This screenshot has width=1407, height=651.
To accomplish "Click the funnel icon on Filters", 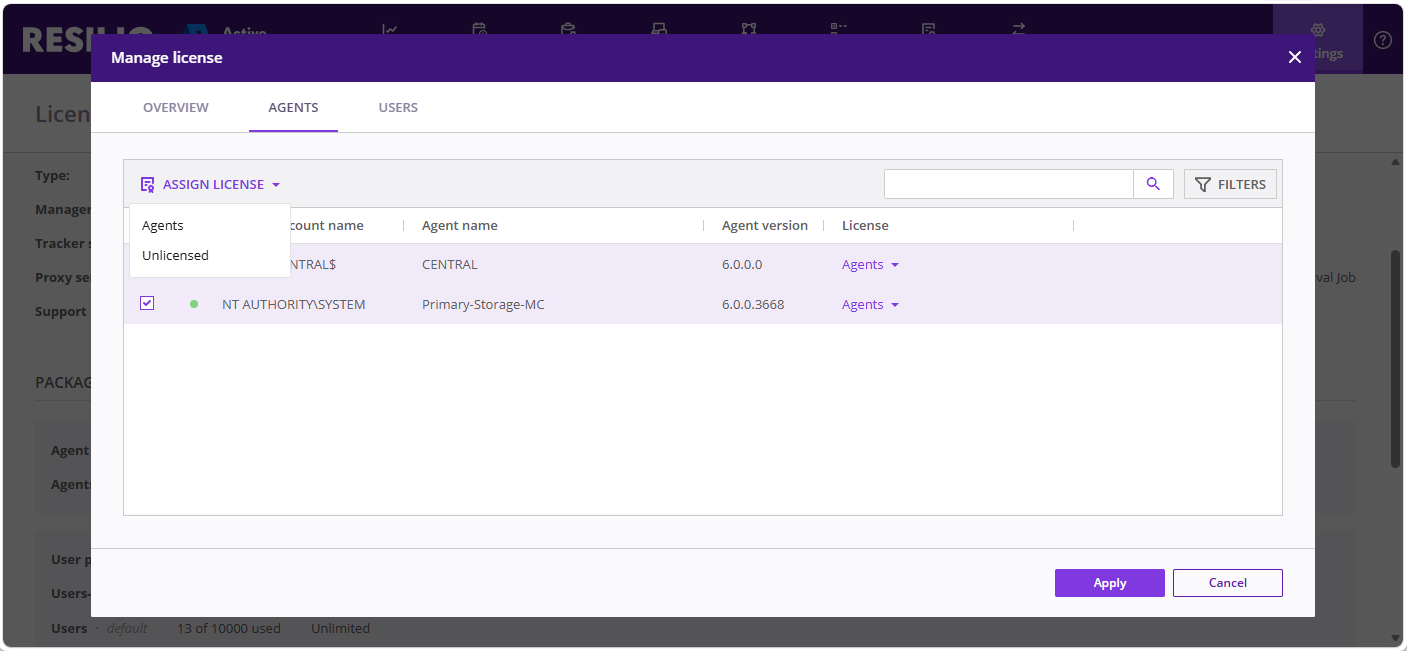I will tap(1203, 184).
